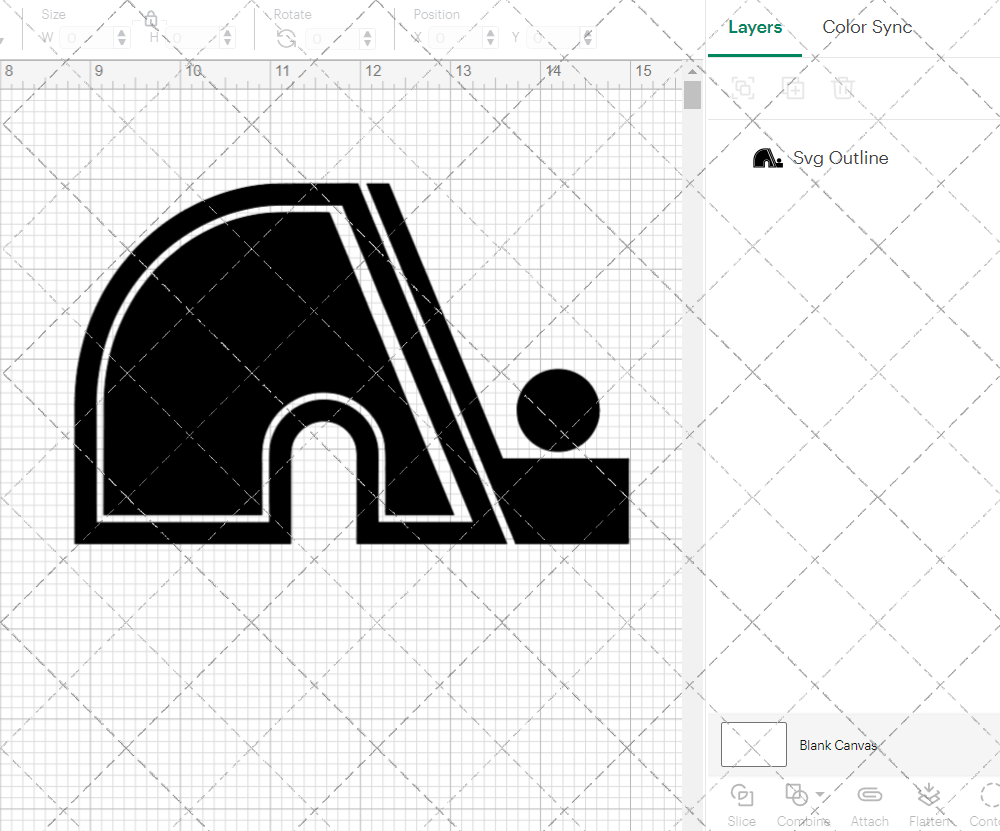The height and width of the screenshot is (831, 1000).
Task: Click the Position X stepper arrows
Action: click(x=490, y=38)
